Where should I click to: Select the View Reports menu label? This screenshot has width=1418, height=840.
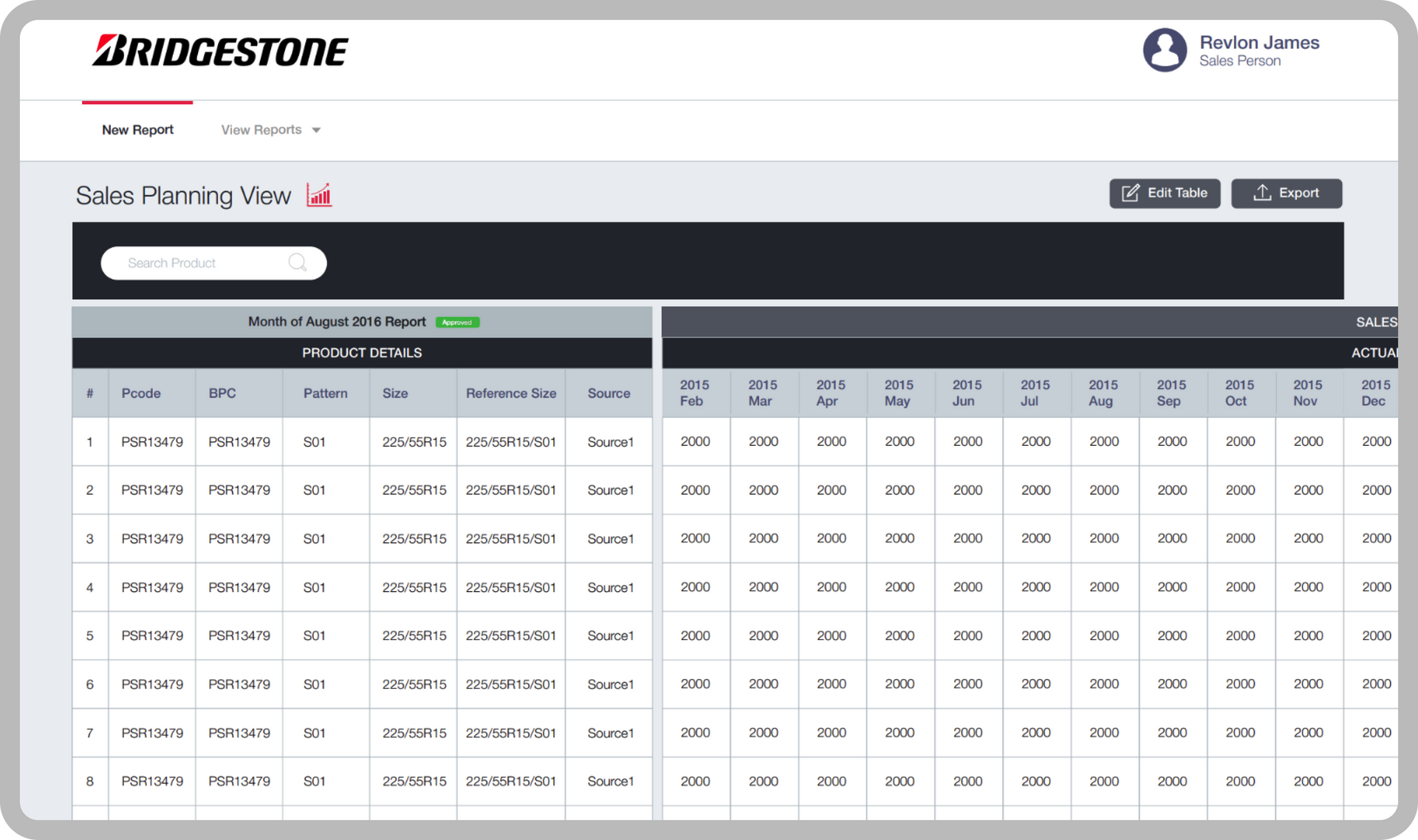261,130
